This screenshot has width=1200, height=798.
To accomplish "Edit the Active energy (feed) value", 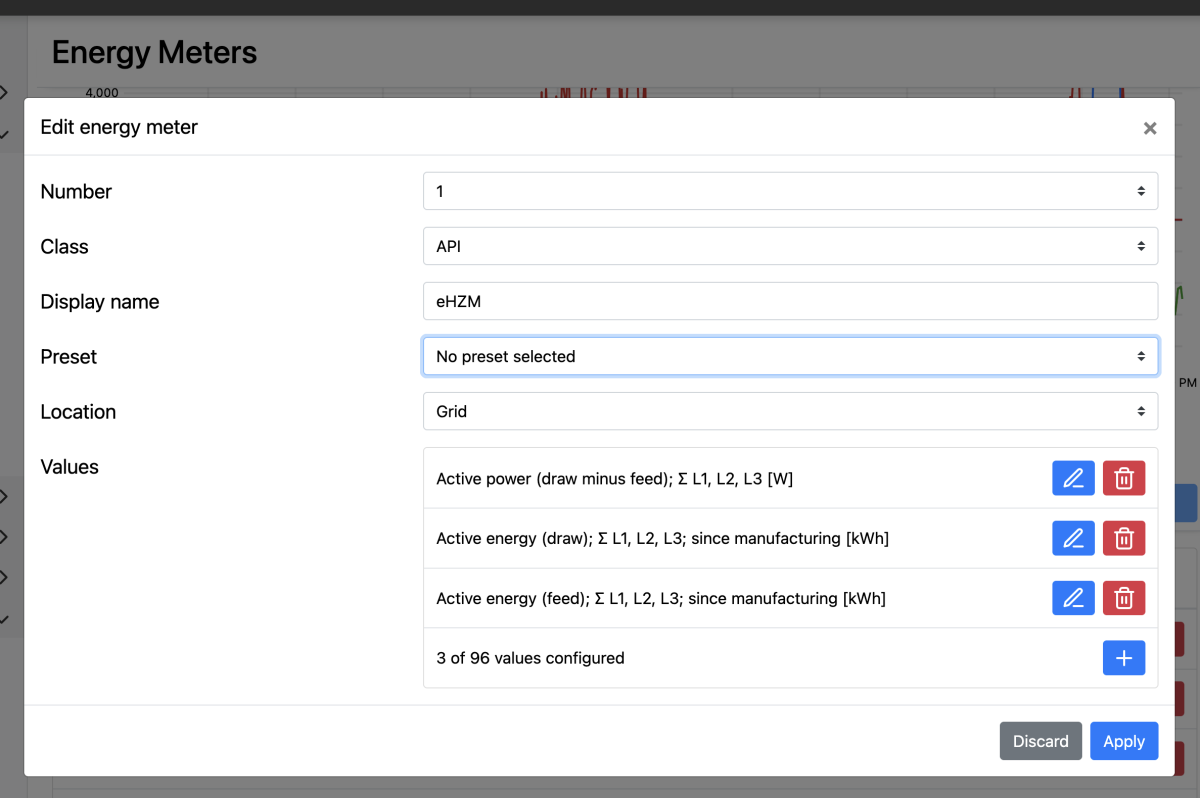I will pyautogui.click(x=1073, y=599).
